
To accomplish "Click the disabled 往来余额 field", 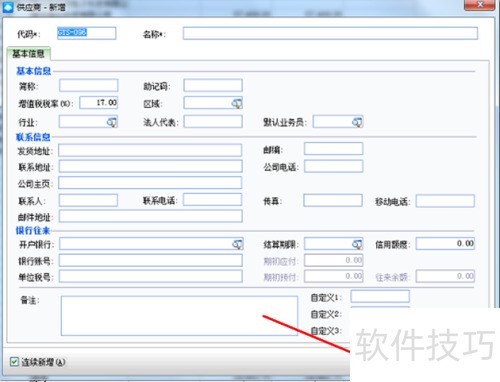I will 445,276.
